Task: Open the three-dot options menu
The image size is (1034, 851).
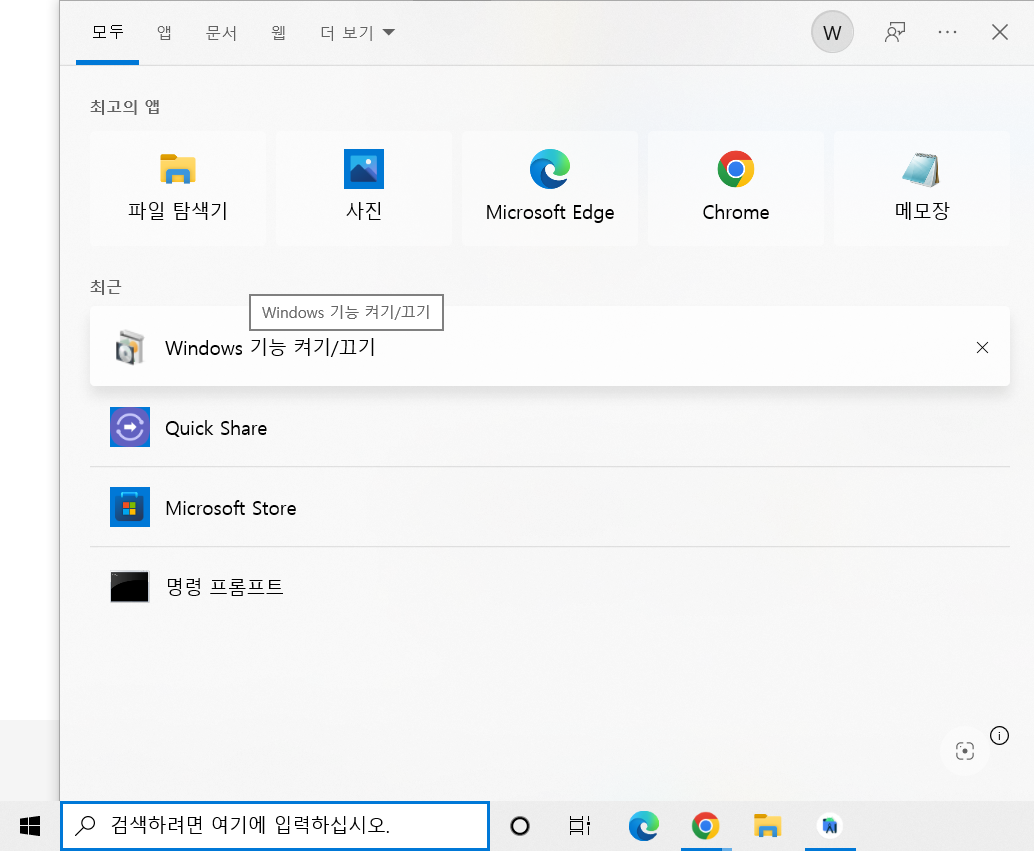Action: tap(947, 32)
